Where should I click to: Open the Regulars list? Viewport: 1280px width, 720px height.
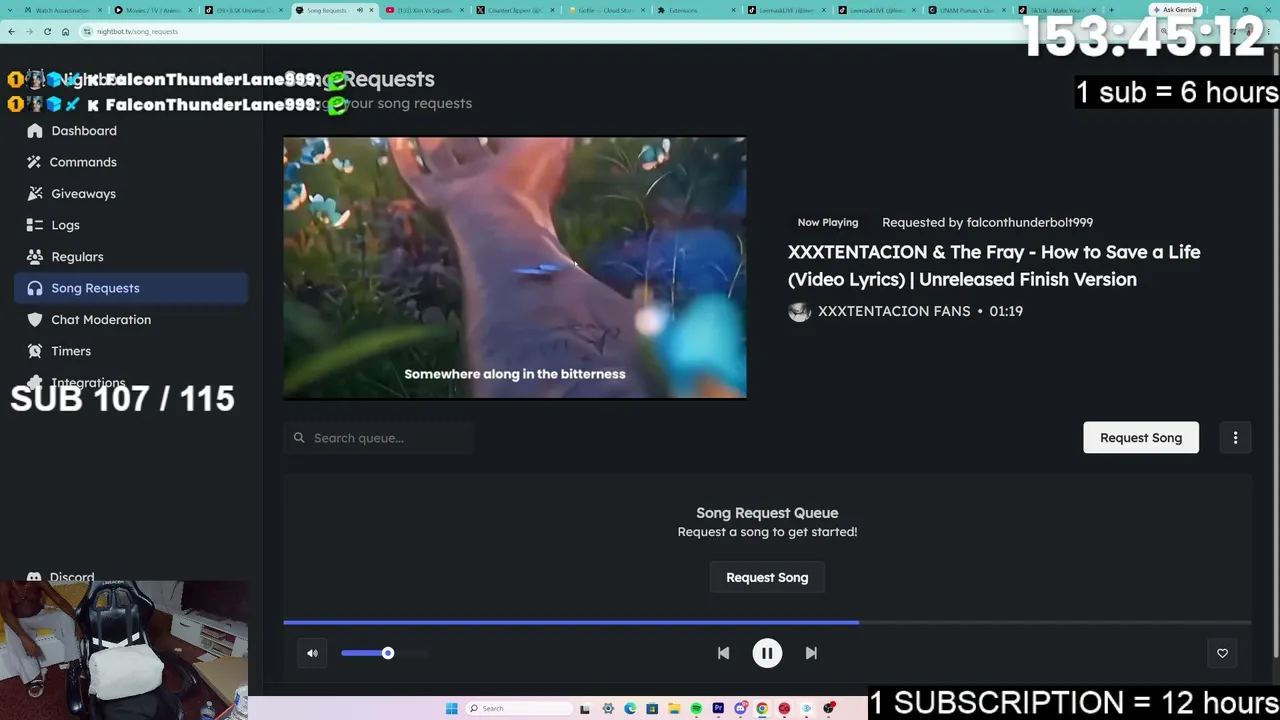pos(131,257)
